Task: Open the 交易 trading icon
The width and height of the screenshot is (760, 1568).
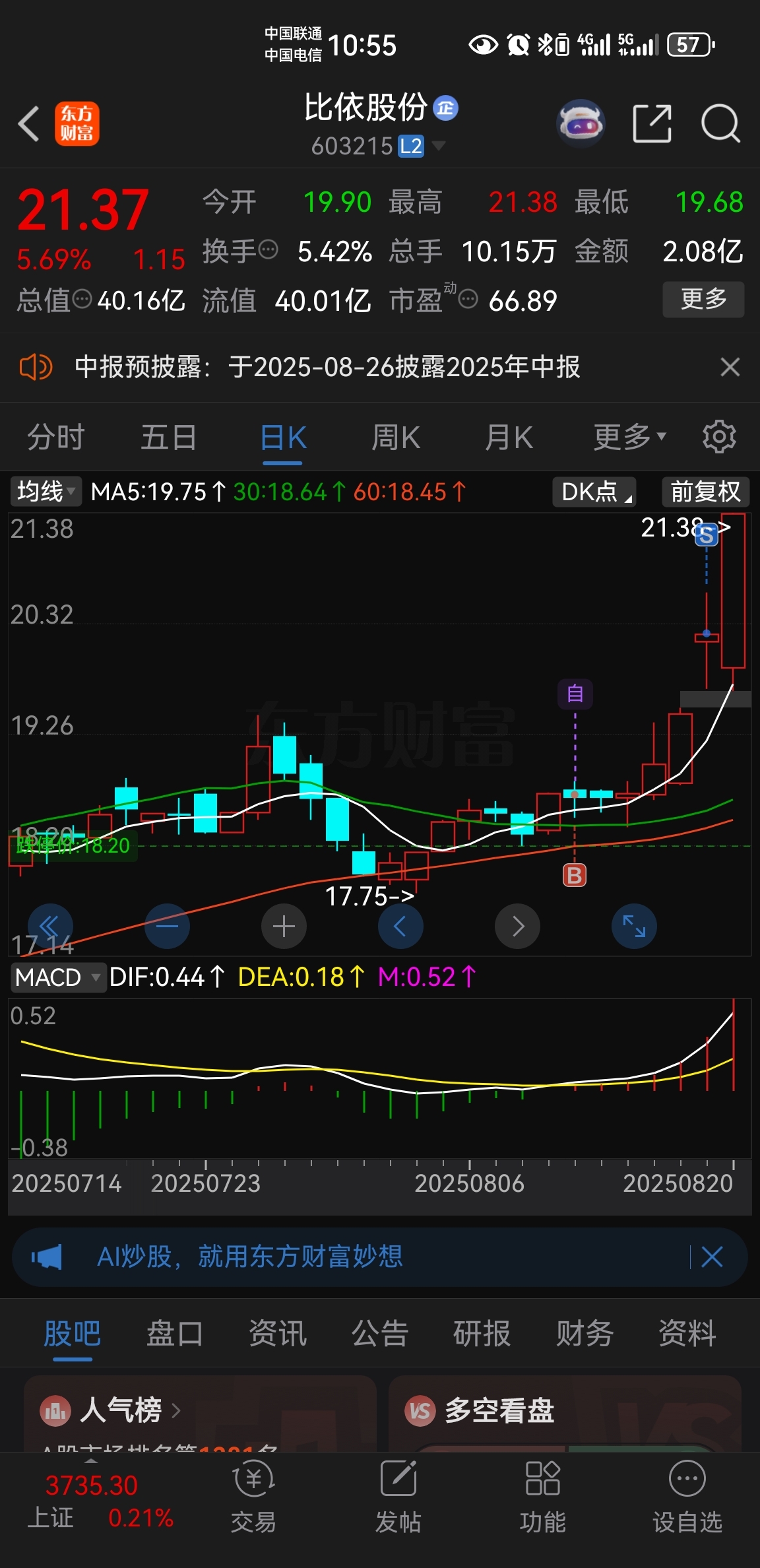Action: pyautogui.click(x=253, y=1497)
